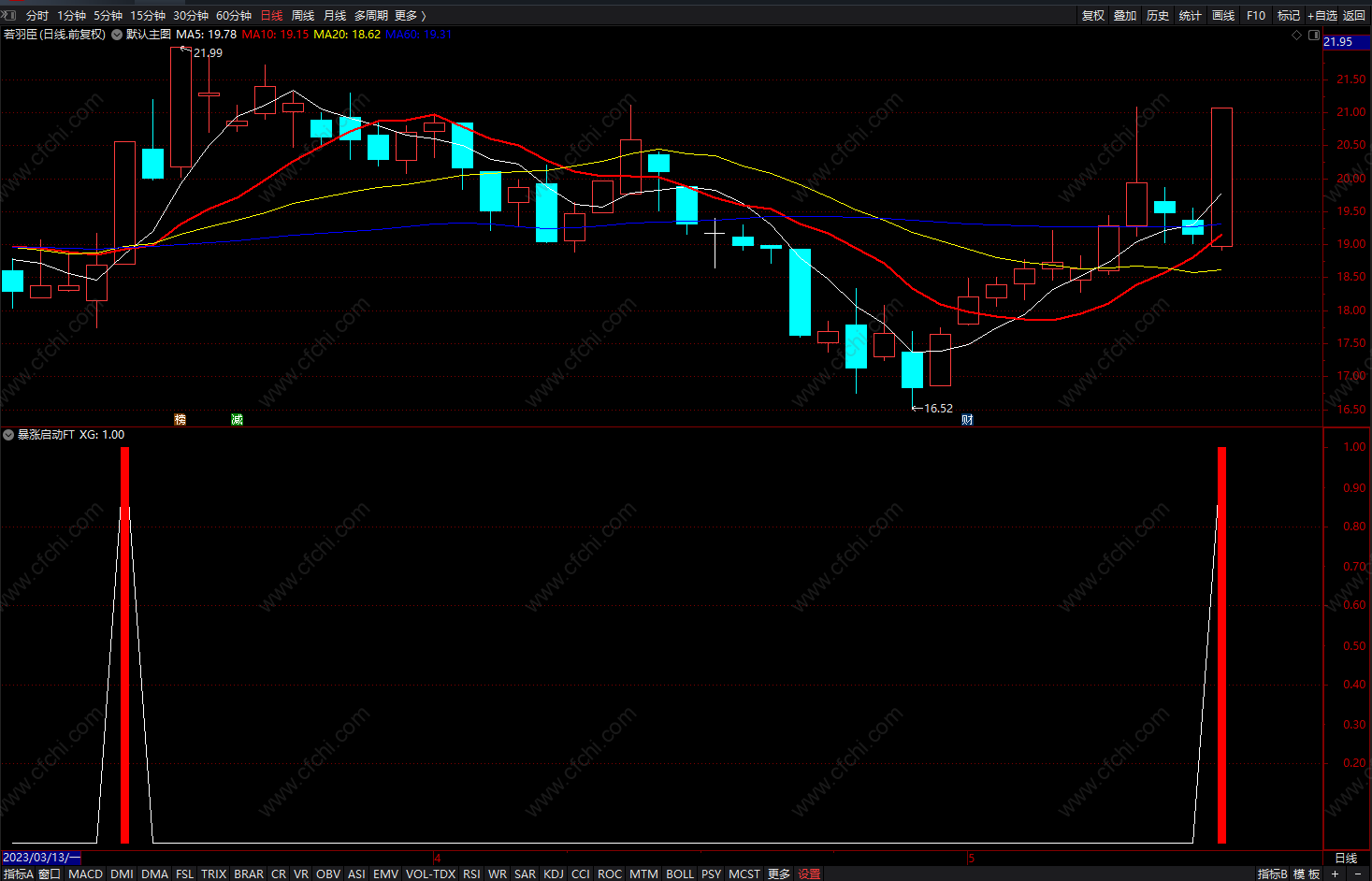The width and height of the screenshot is (1372, 881).
Task: Switch to 分时 timeframe
Action: tap(37, 16)
